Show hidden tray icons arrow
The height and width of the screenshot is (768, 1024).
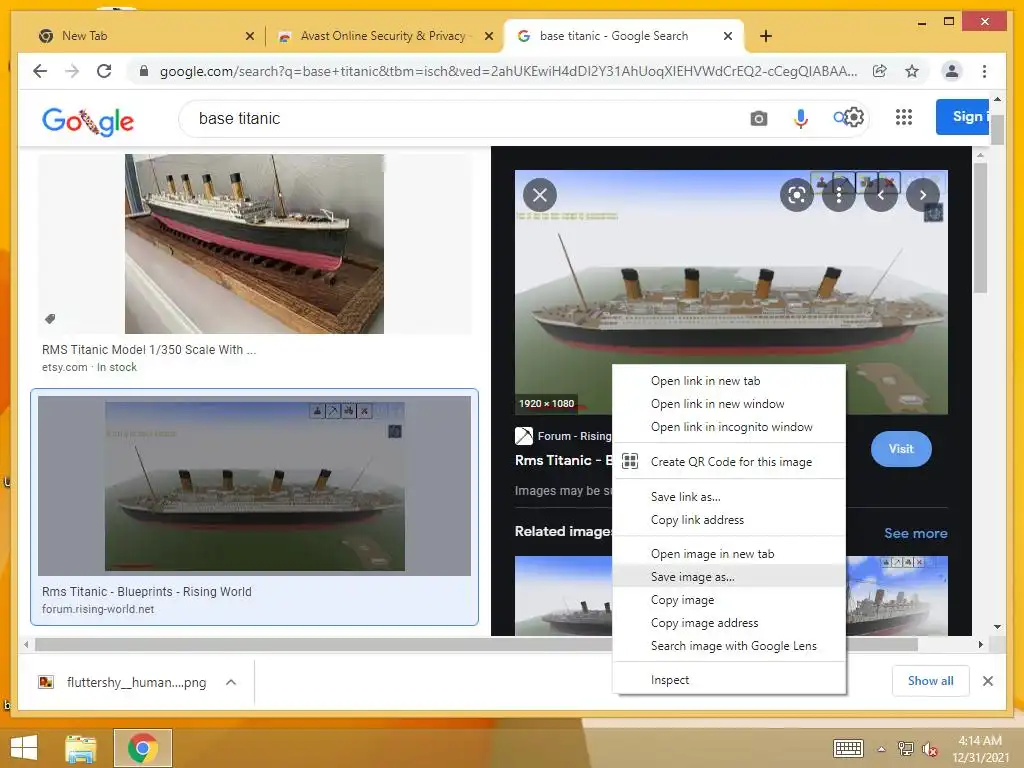(x=881, y=749)
